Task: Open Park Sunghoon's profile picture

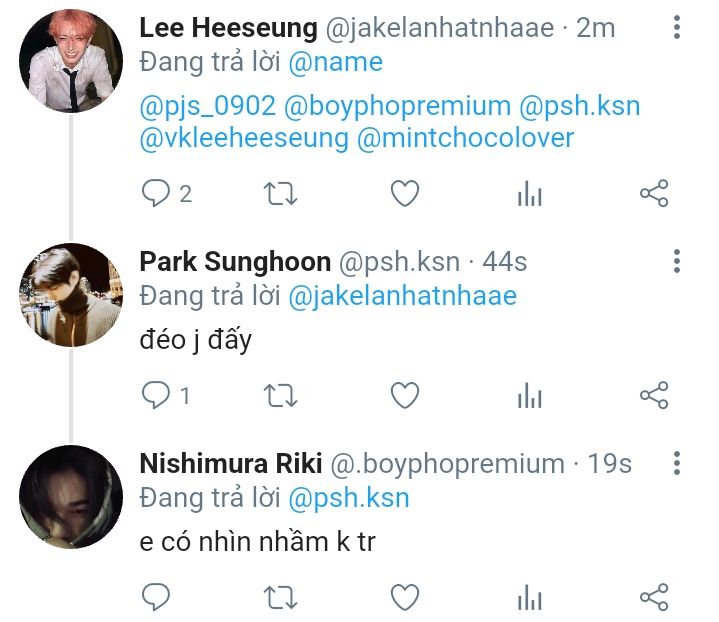Action: click(x=71, y=294)
